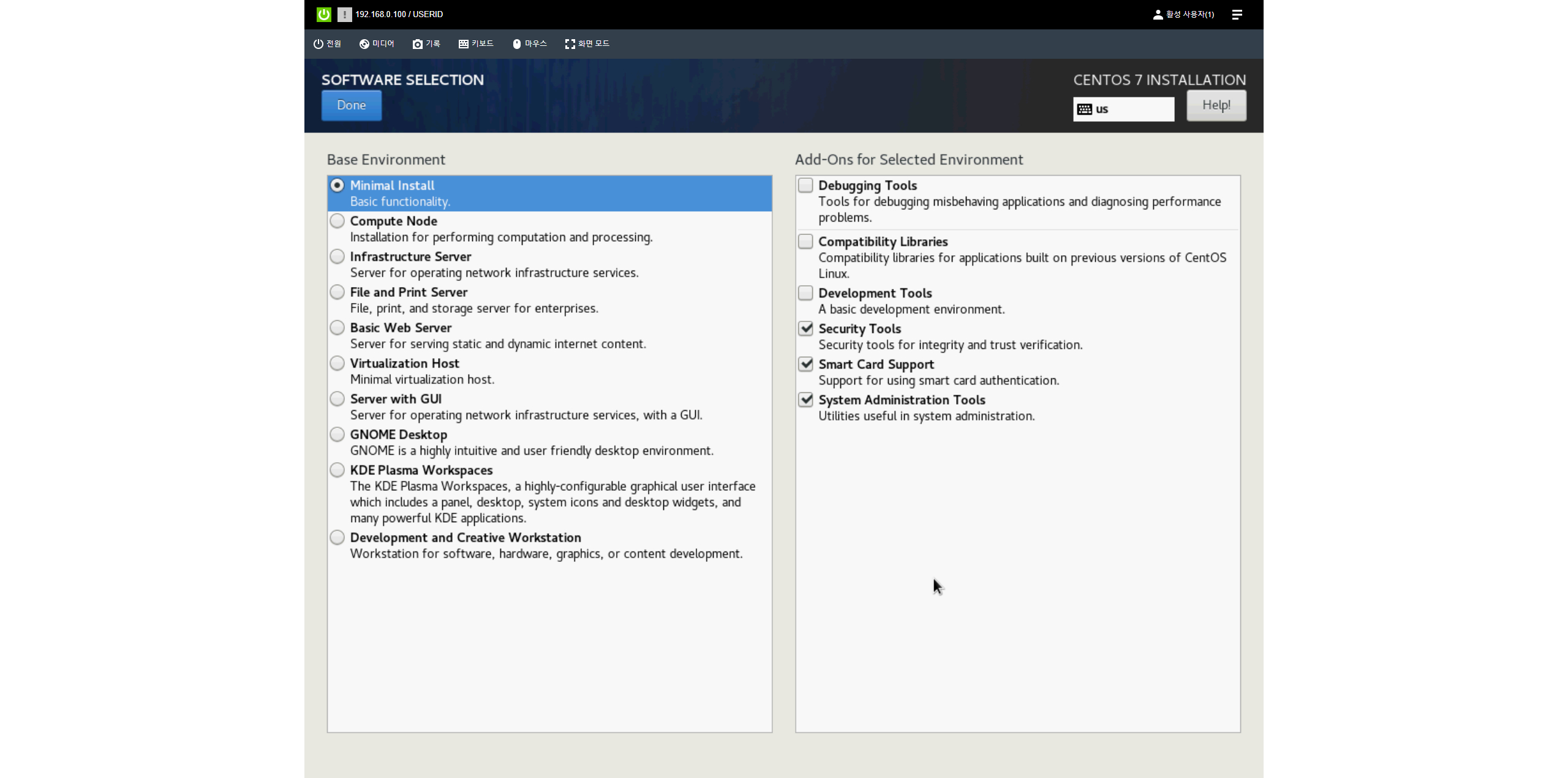The width and height of the screenshot is (1568, 778).
Task: Click the Help! button
Action: 1216,105
